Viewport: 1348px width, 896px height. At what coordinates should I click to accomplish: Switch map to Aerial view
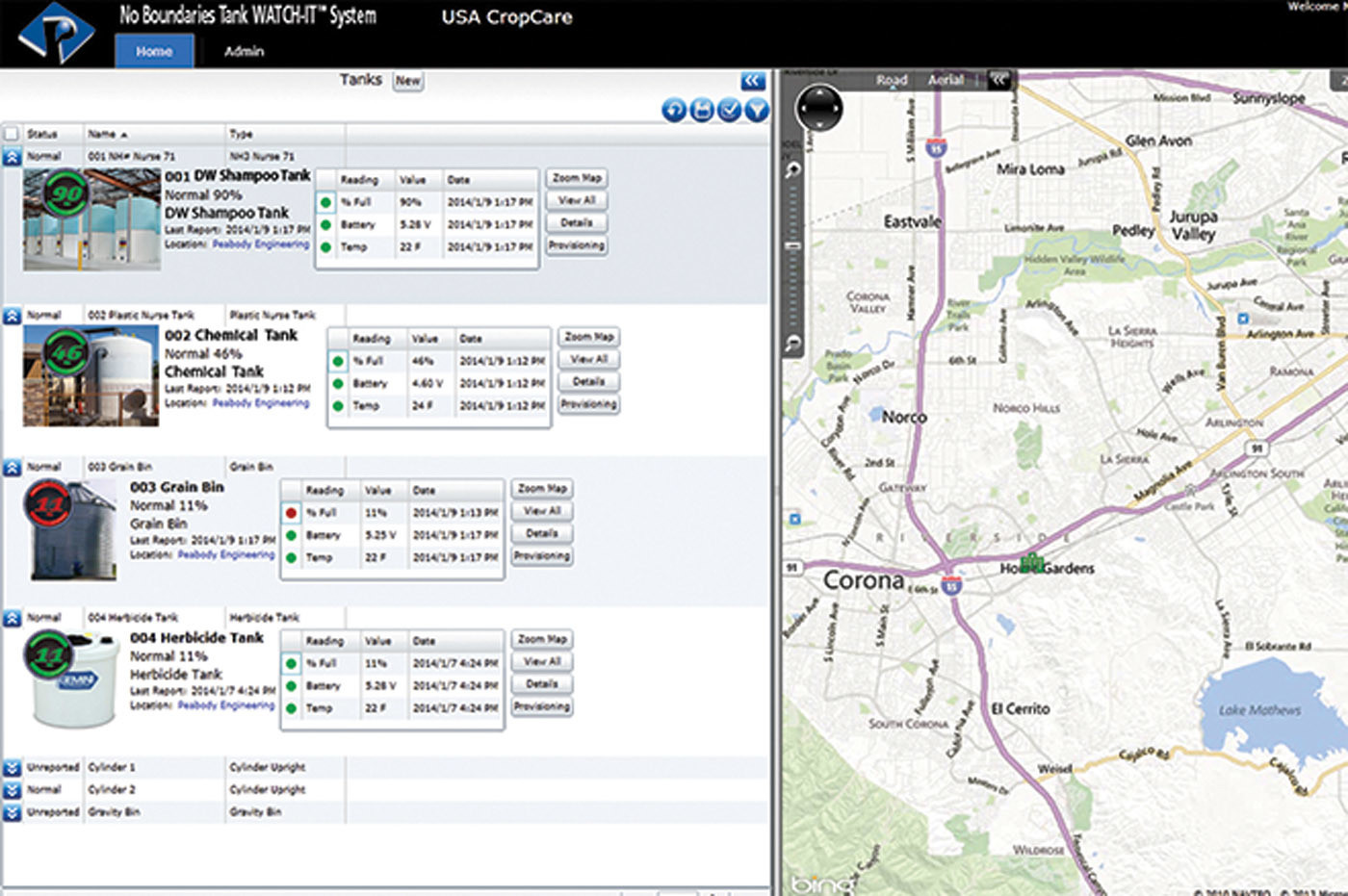(x=946, y=80)
